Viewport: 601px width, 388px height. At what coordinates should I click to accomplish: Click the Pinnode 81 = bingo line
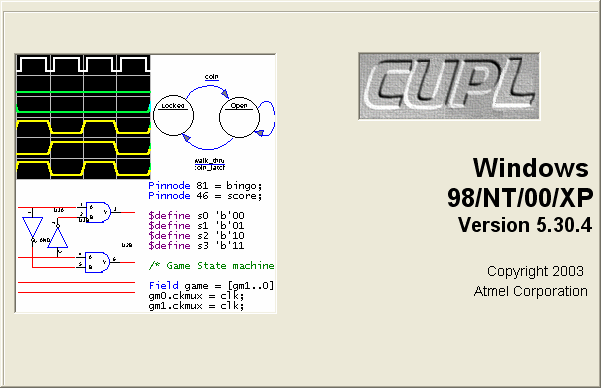point(205,186)
